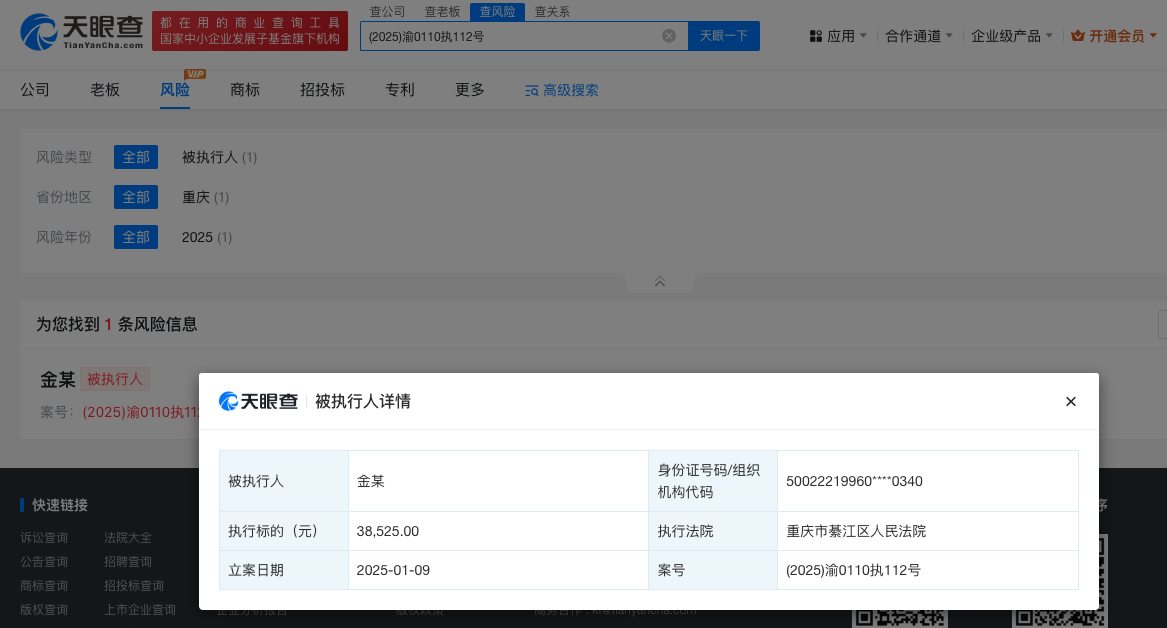Click the red slogan banner near logo
The width and height of the screenshot is (1167, 628).
click(x=250, y=31)
